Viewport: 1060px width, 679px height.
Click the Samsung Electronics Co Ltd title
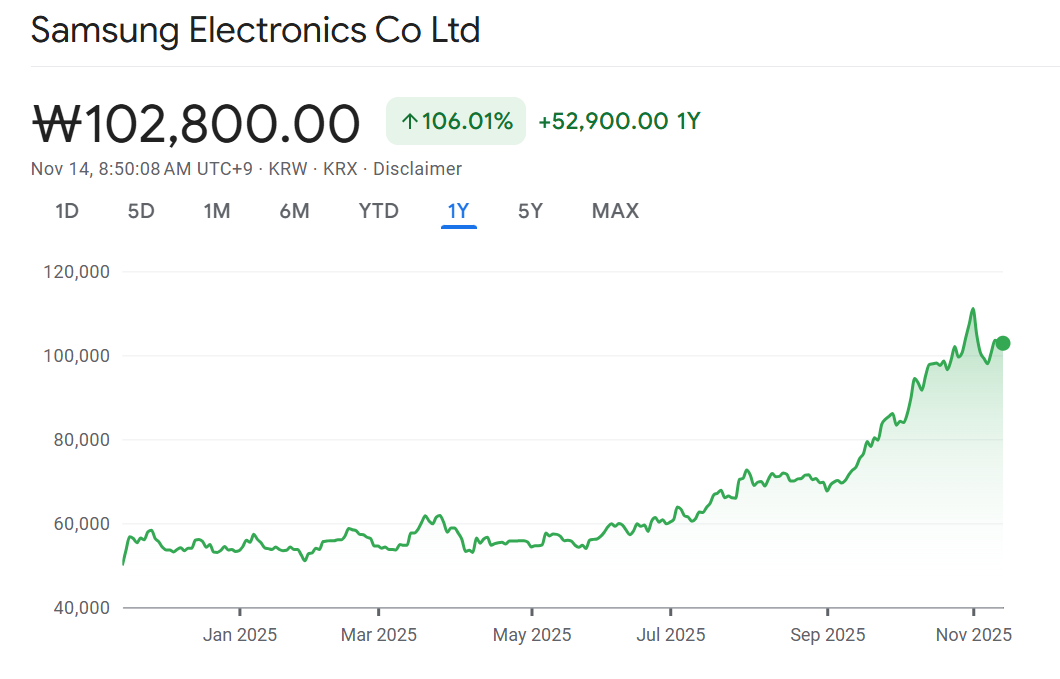pos(255,30)
